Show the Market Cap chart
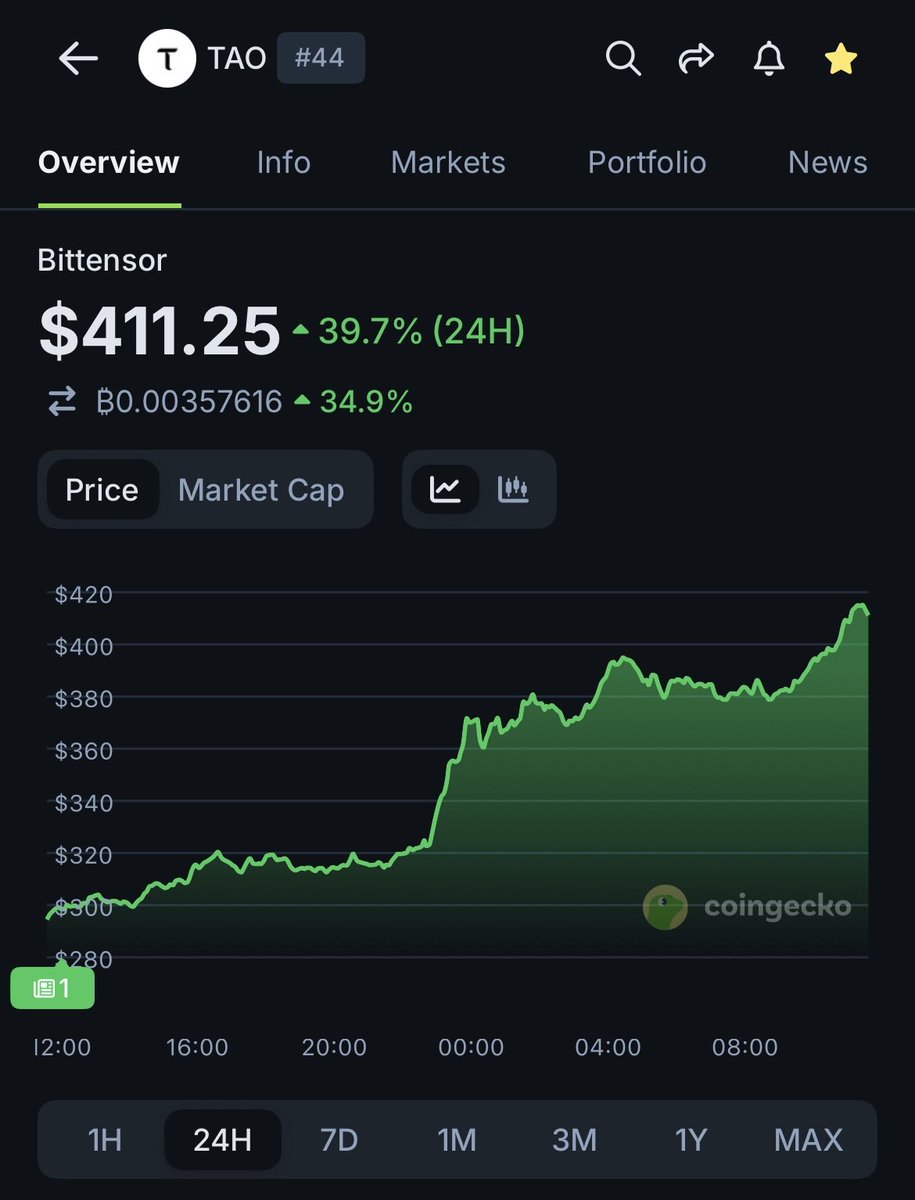Image resolution: width=915 pixels, height=1200 pixels. pos(260,490)
